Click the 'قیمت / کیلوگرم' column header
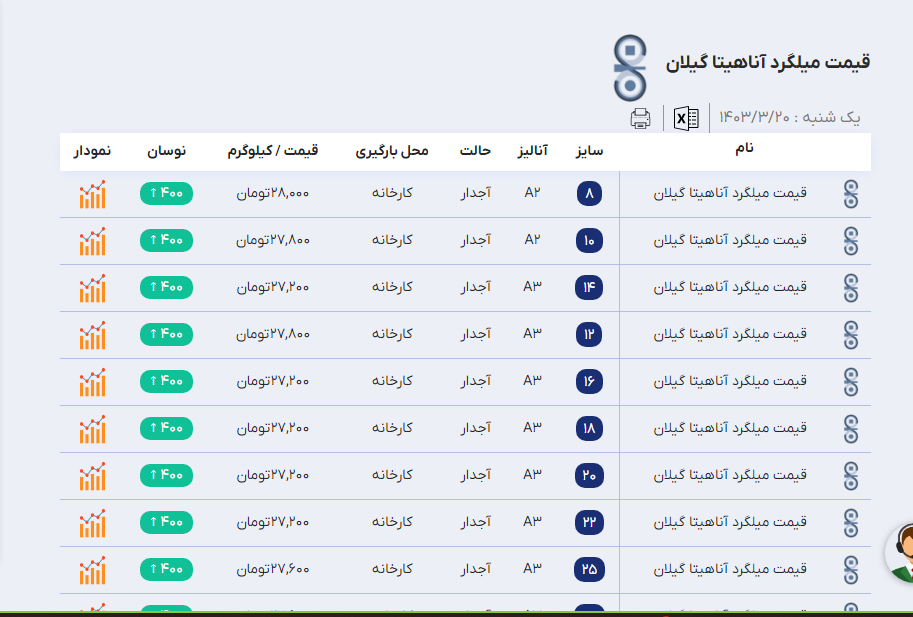Viewport: 913px width, 617px height. pyautogui.click(x=273, y=151)
